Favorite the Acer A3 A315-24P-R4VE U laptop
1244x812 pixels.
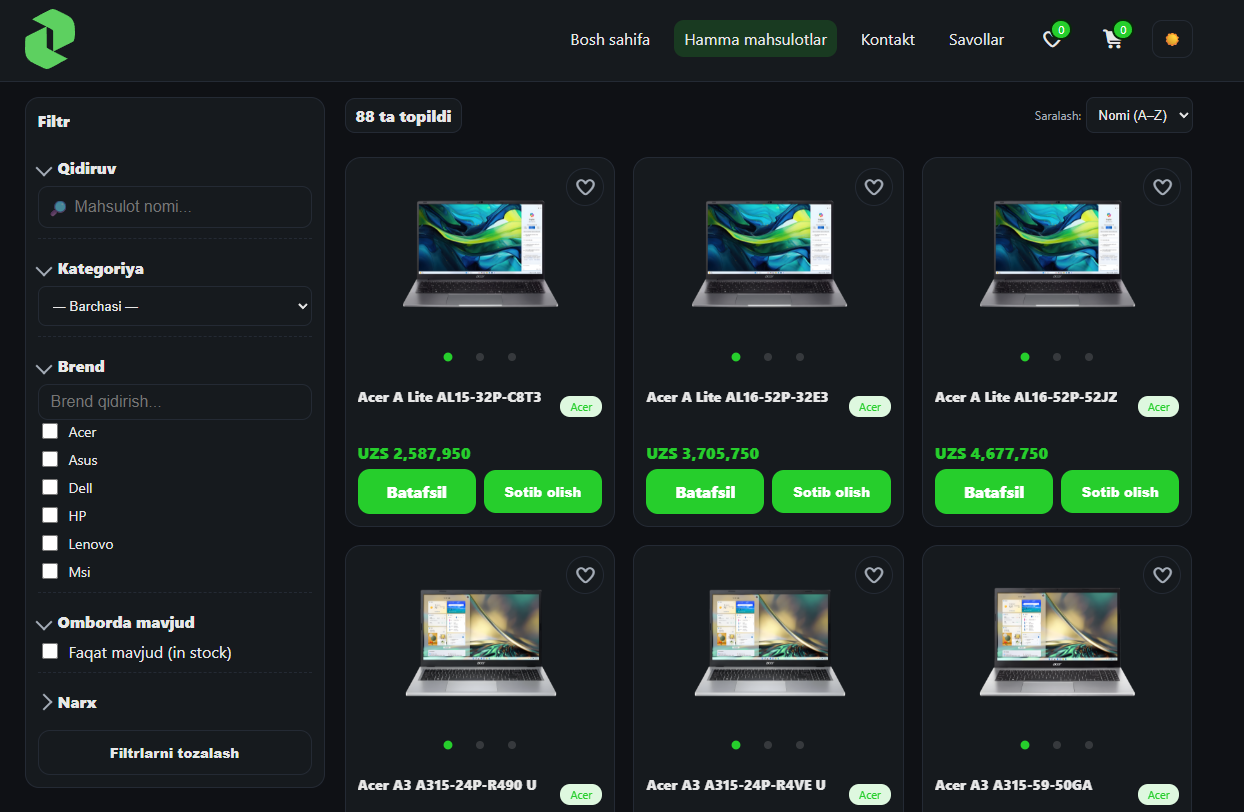pos(874,575)
